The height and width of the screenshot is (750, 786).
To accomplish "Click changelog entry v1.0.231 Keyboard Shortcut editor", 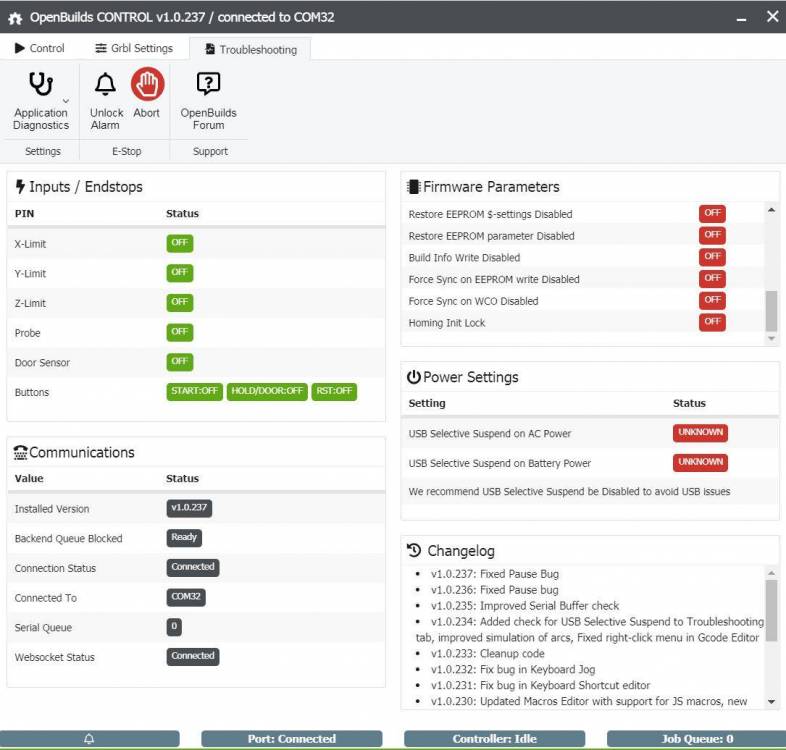I will 540,685.
